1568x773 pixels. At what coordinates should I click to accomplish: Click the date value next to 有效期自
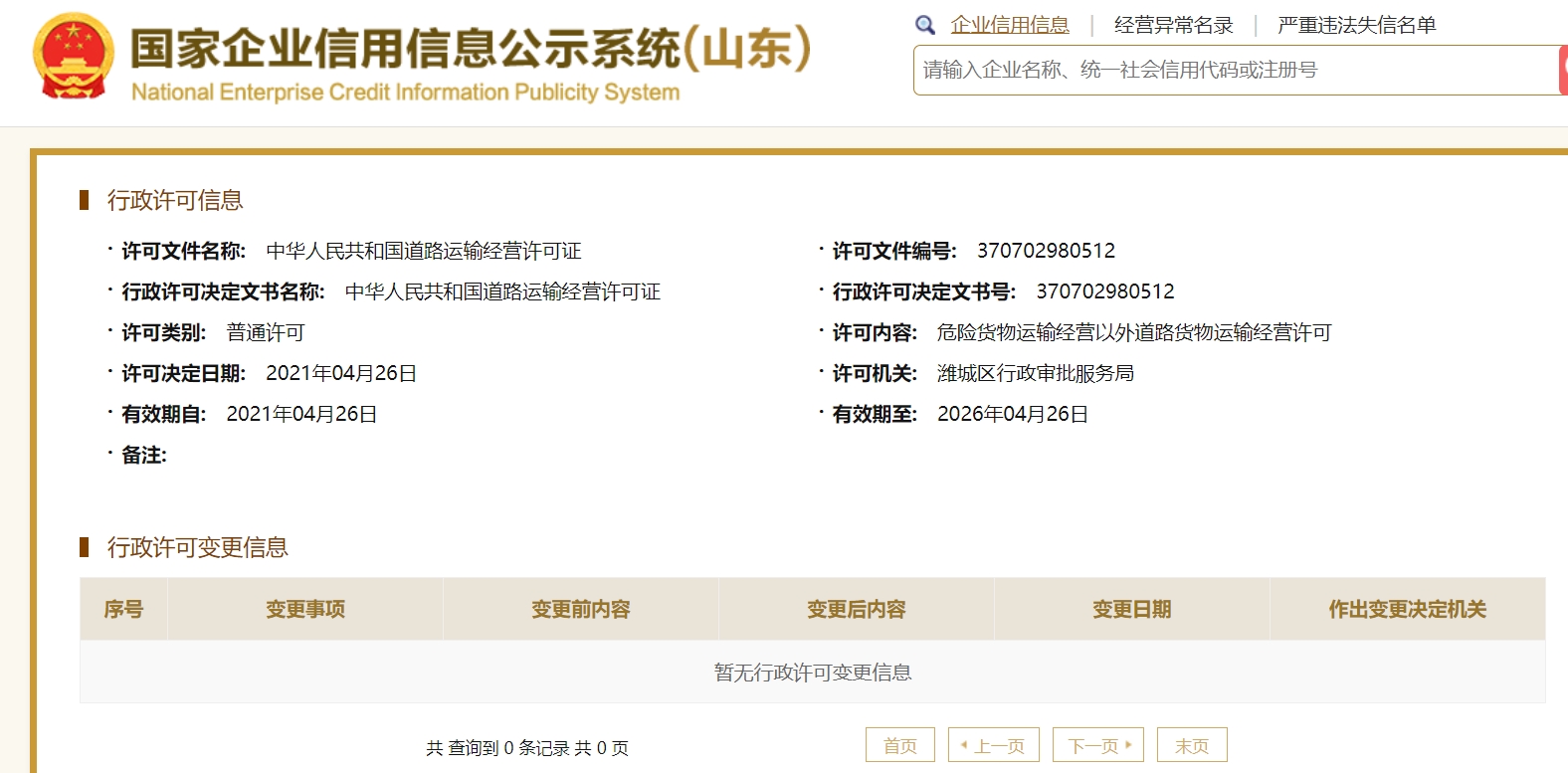(301, 414)
